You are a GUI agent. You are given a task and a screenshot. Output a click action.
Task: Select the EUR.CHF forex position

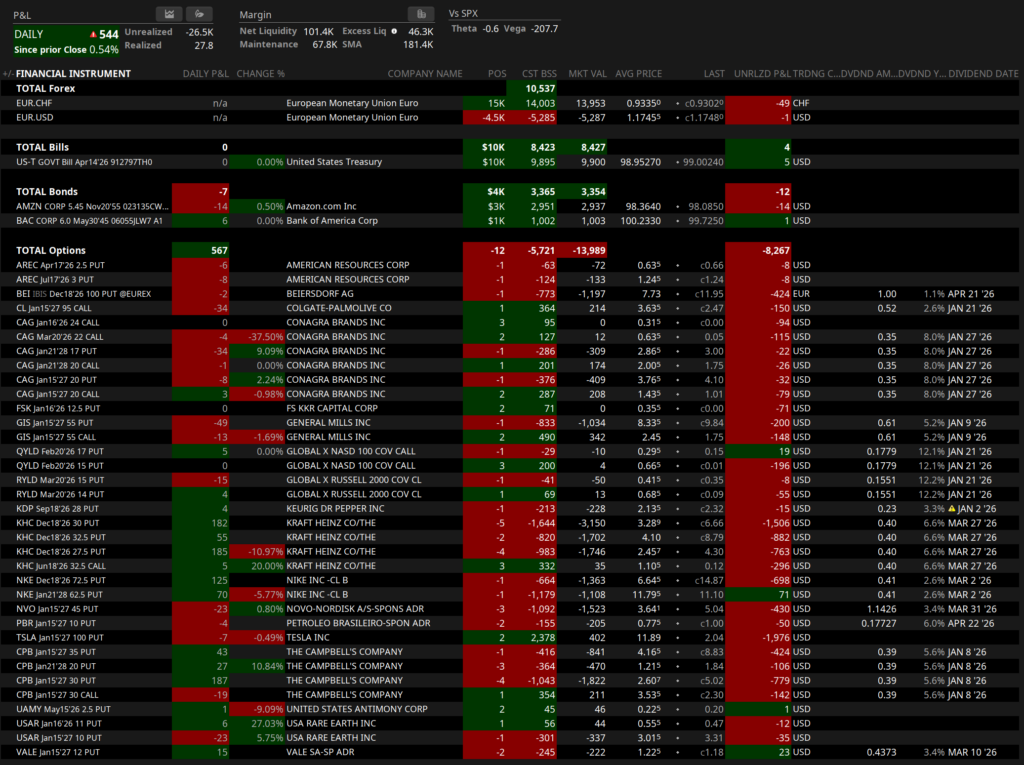(x=35, y=103)
